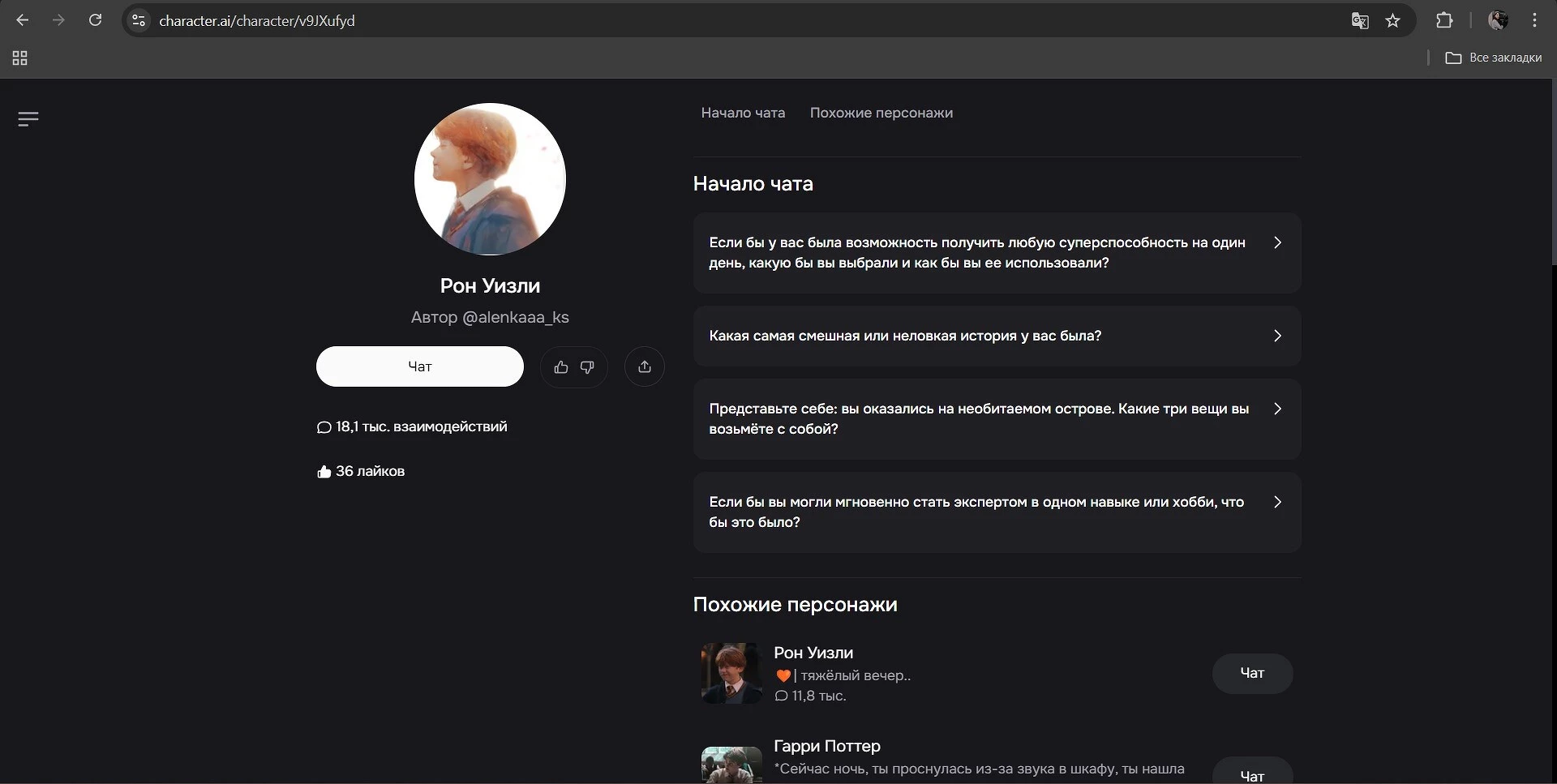Dislike the character with thumbs down
The height and width of the screenshot is (784, 1557).
pyautogui.click(x=587, y=367)
